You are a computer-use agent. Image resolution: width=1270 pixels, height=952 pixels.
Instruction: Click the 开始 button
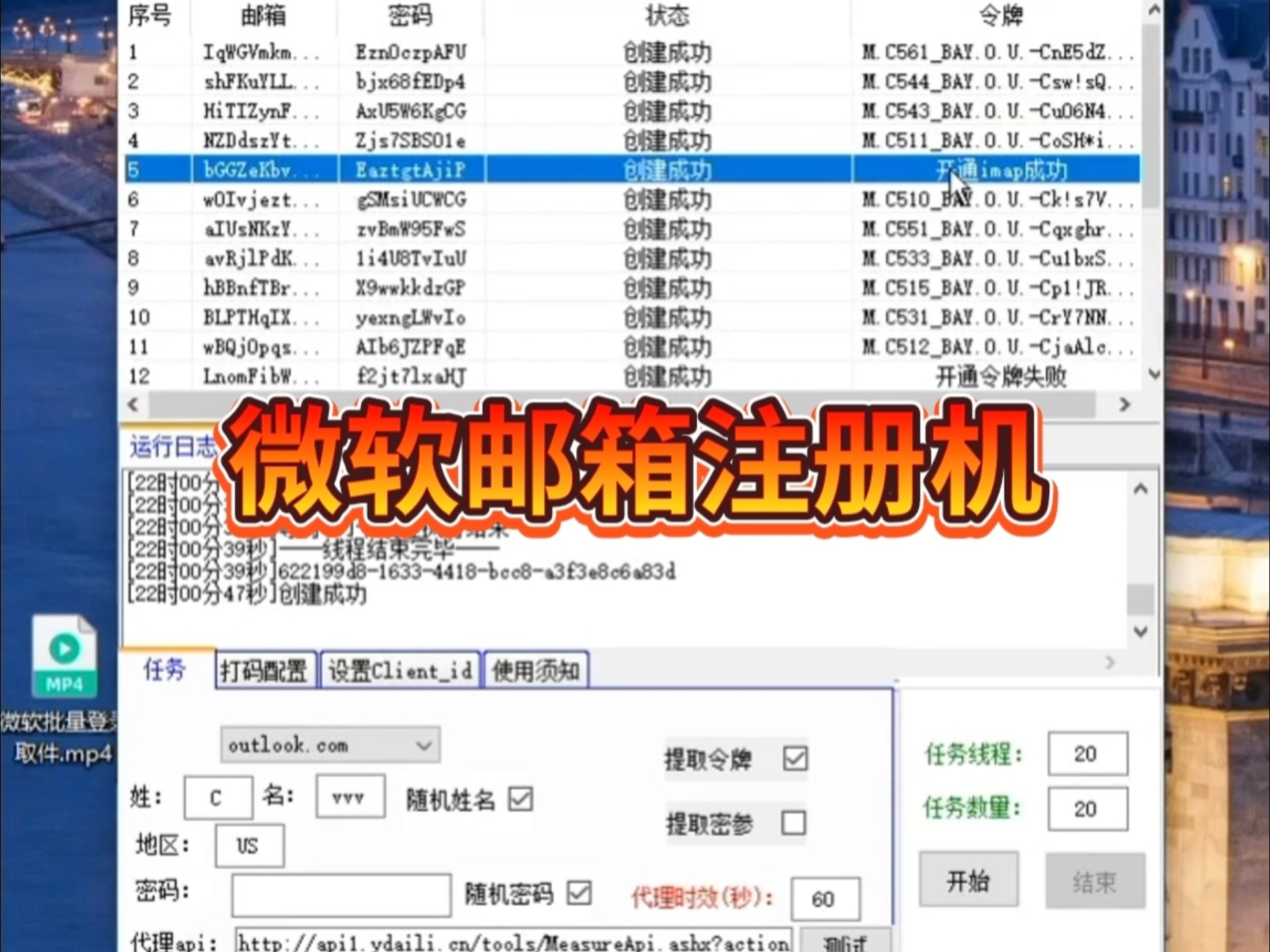(x=968, y=880)
